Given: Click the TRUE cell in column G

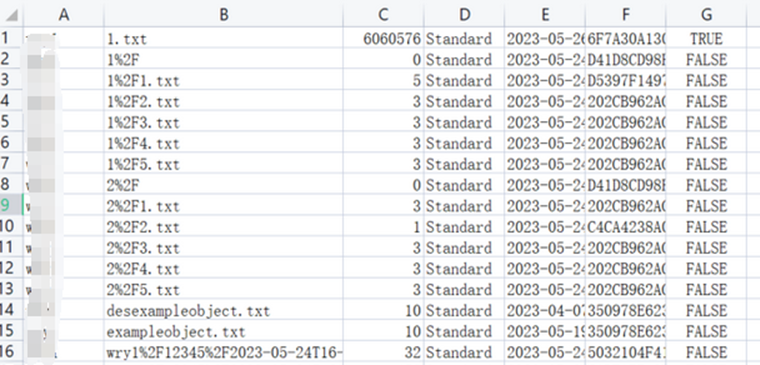Looking at the screenshot, I should pyautogui.click(x=706, y=39).
